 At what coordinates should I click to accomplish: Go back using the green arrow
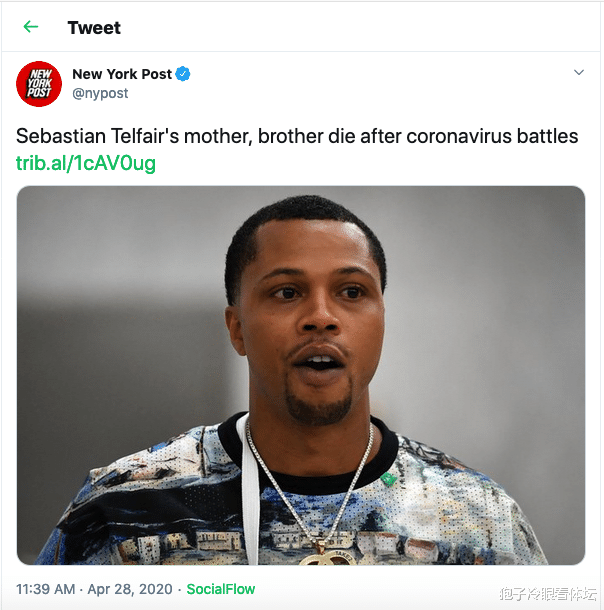tap(31, 27)
